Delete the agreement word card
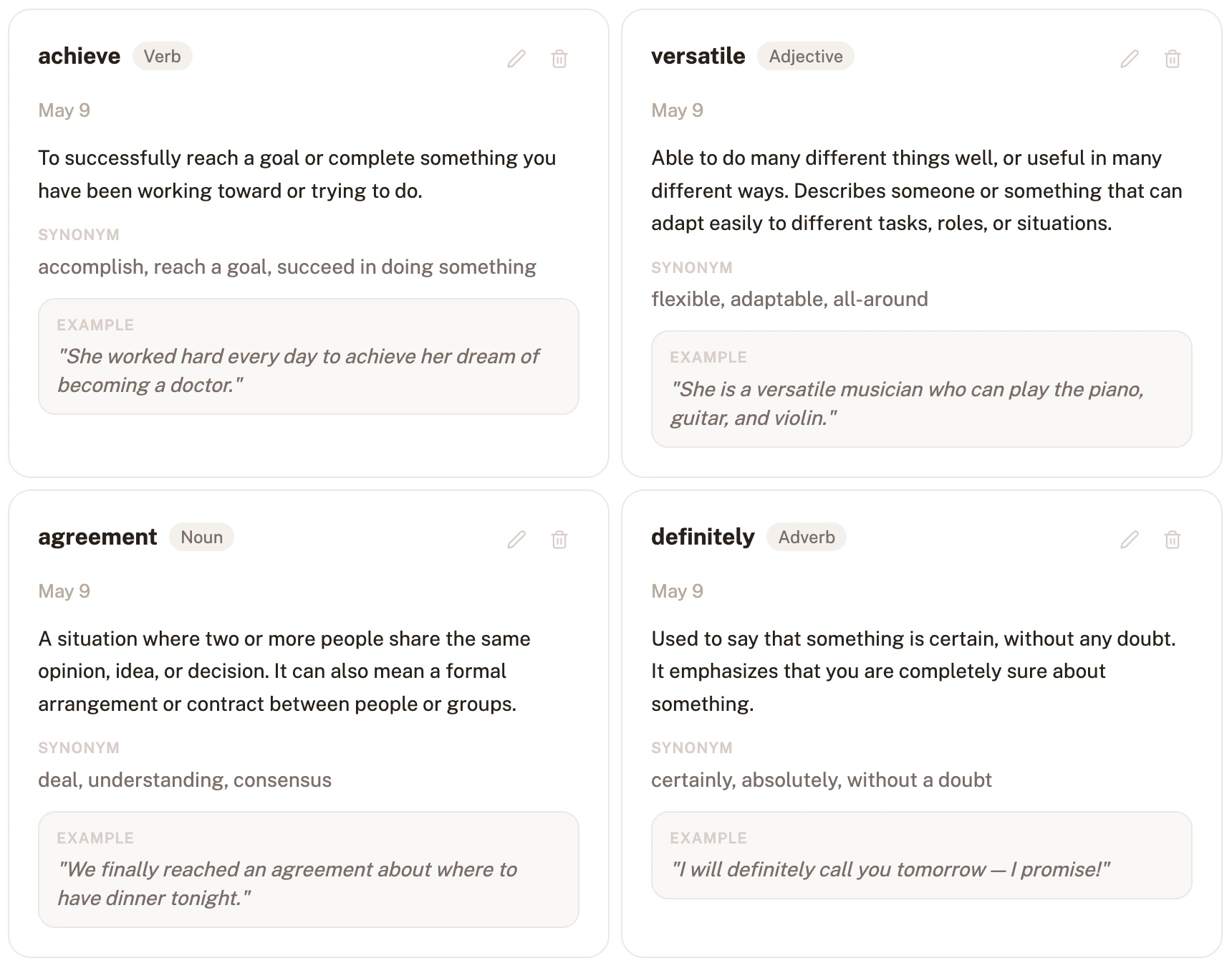This screenshot has width=1232, height=966. point(559,540)
